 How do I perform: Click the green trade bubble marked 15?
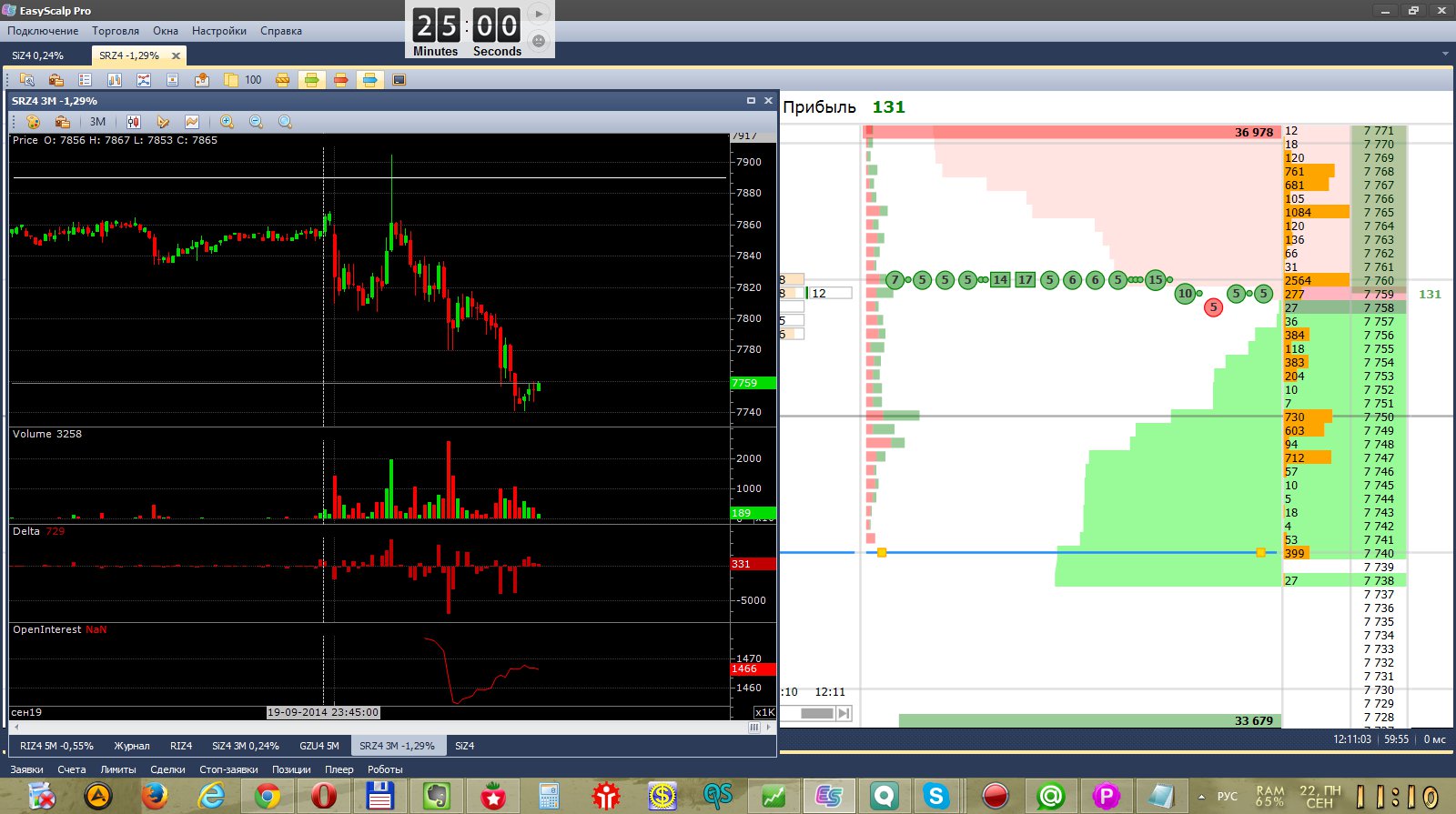point(1156,279)
